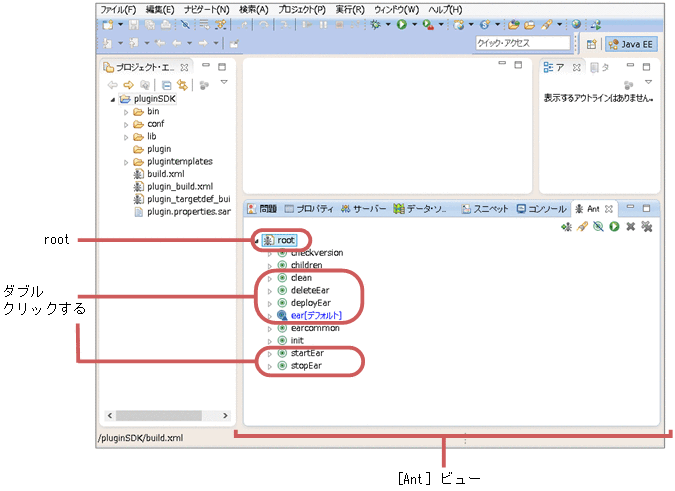Click the back arrow in Project Explorer

pos(112,85)
